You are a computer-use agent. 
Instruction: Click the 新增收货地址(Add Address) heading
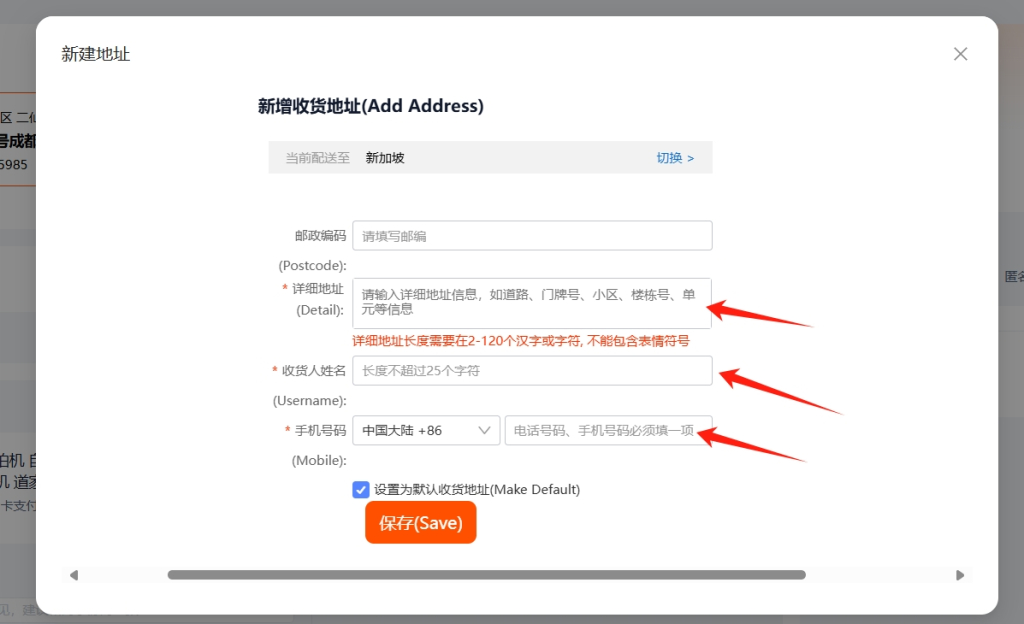point(371,106)
